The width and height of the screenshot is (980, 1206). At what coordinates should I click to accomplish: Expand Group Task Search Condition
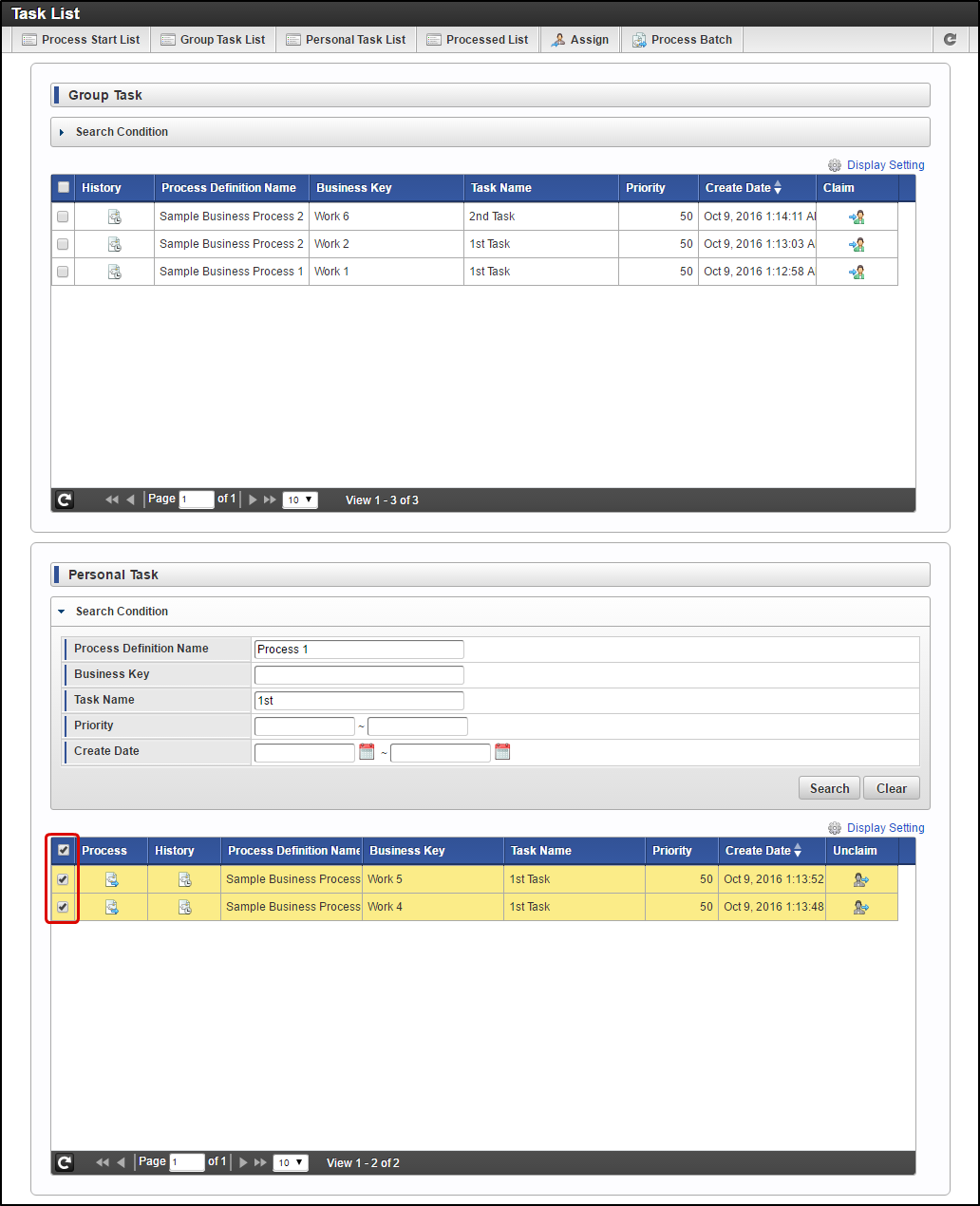click(x=490, y=132)
